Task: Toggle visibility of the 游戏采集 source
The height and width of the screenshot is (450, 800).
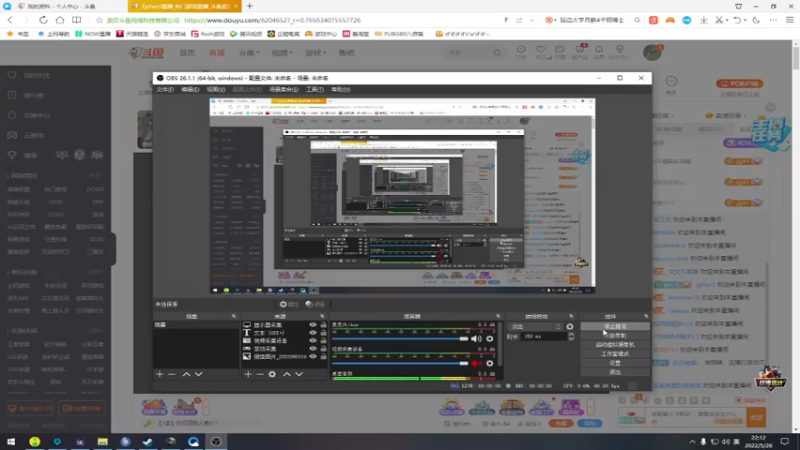Action: 313,348
